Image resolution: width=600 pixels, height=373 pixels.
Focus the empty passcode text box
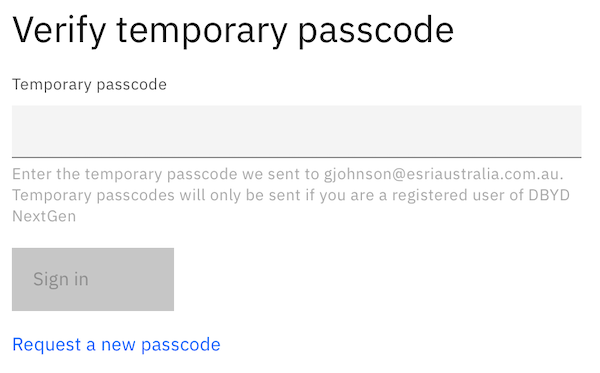297,131
